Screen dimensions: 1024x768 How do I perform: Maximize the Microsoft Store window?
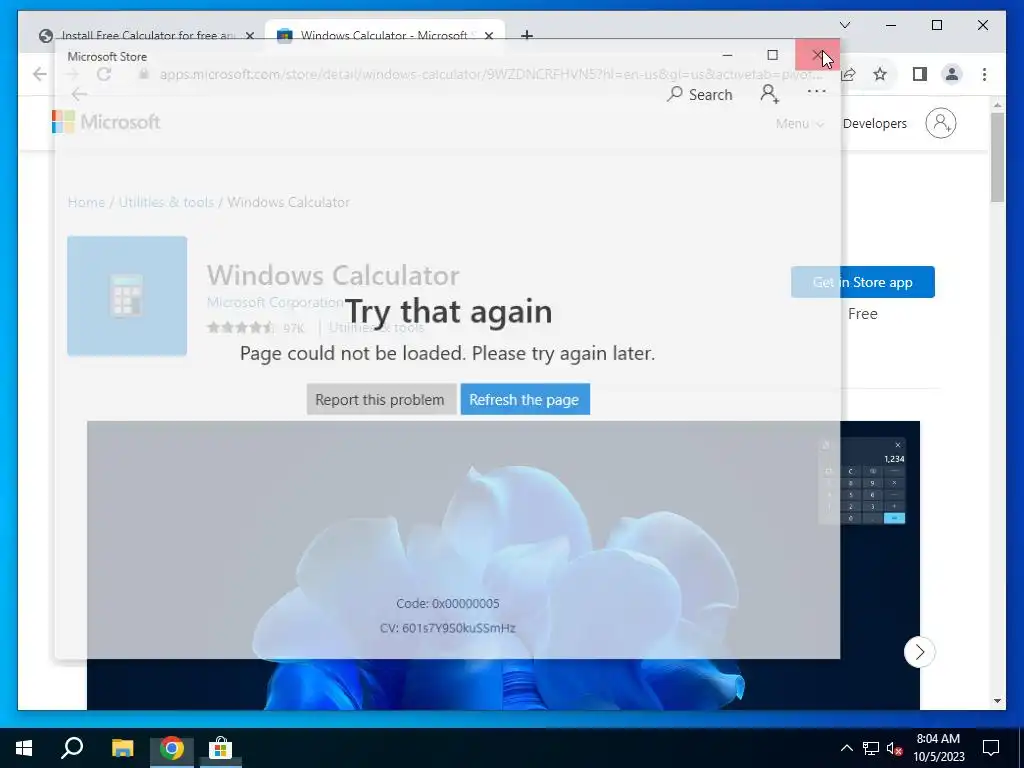tap(773, 55)
